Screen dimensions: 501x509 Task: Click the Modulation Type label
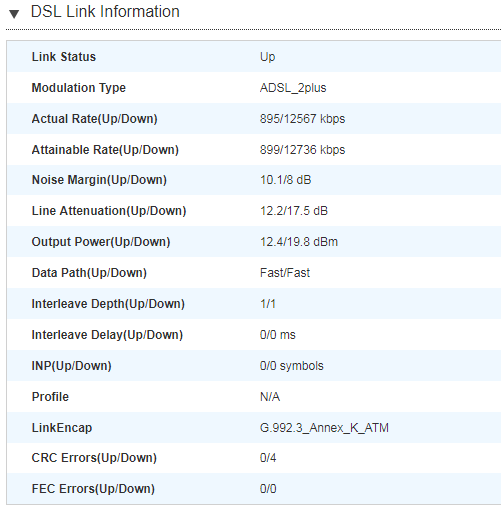tap(79, 88)
